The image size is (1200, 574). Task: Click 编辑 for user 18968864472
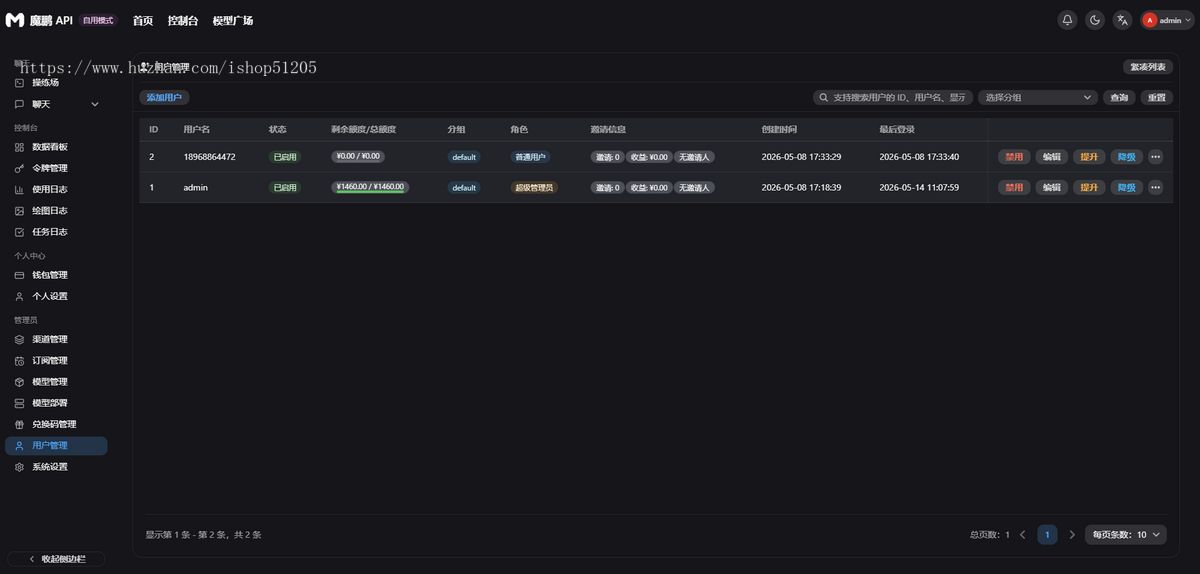[x=1051, y=157]
